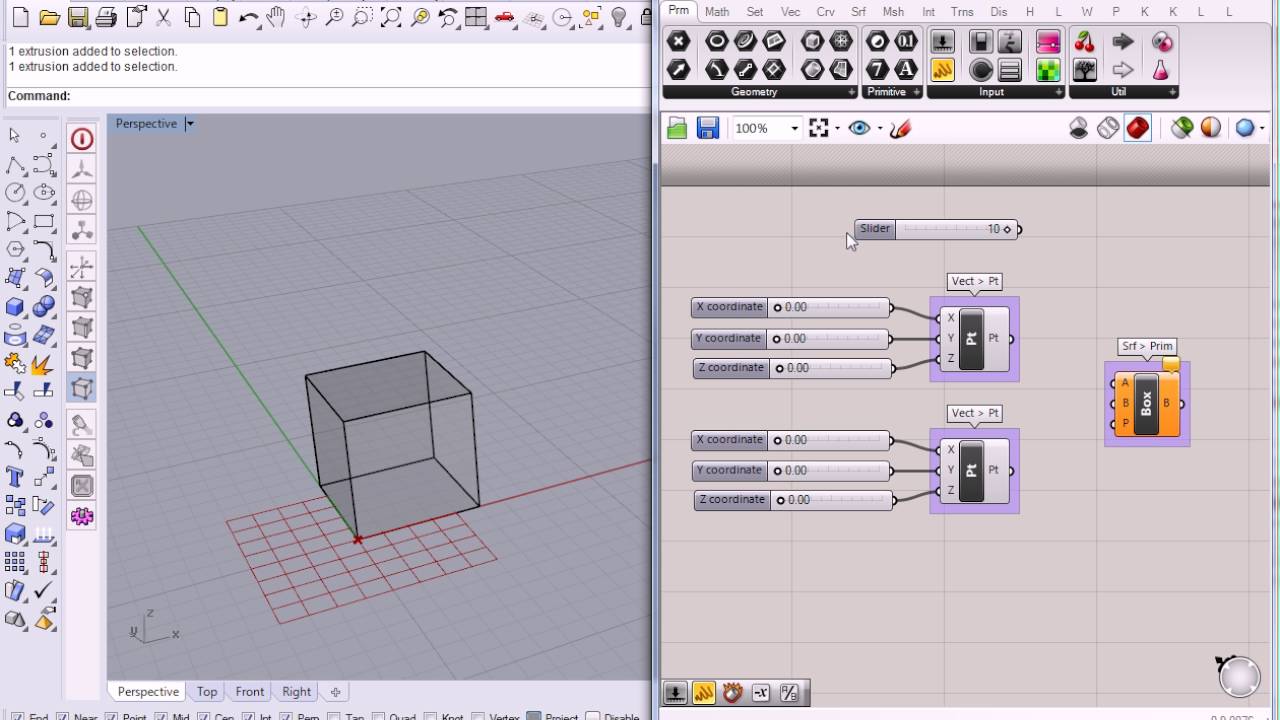This screenshot has width=1280, height=720.
Task: Open the eye named views dropdown arrow
Action: tap(880, 128)
